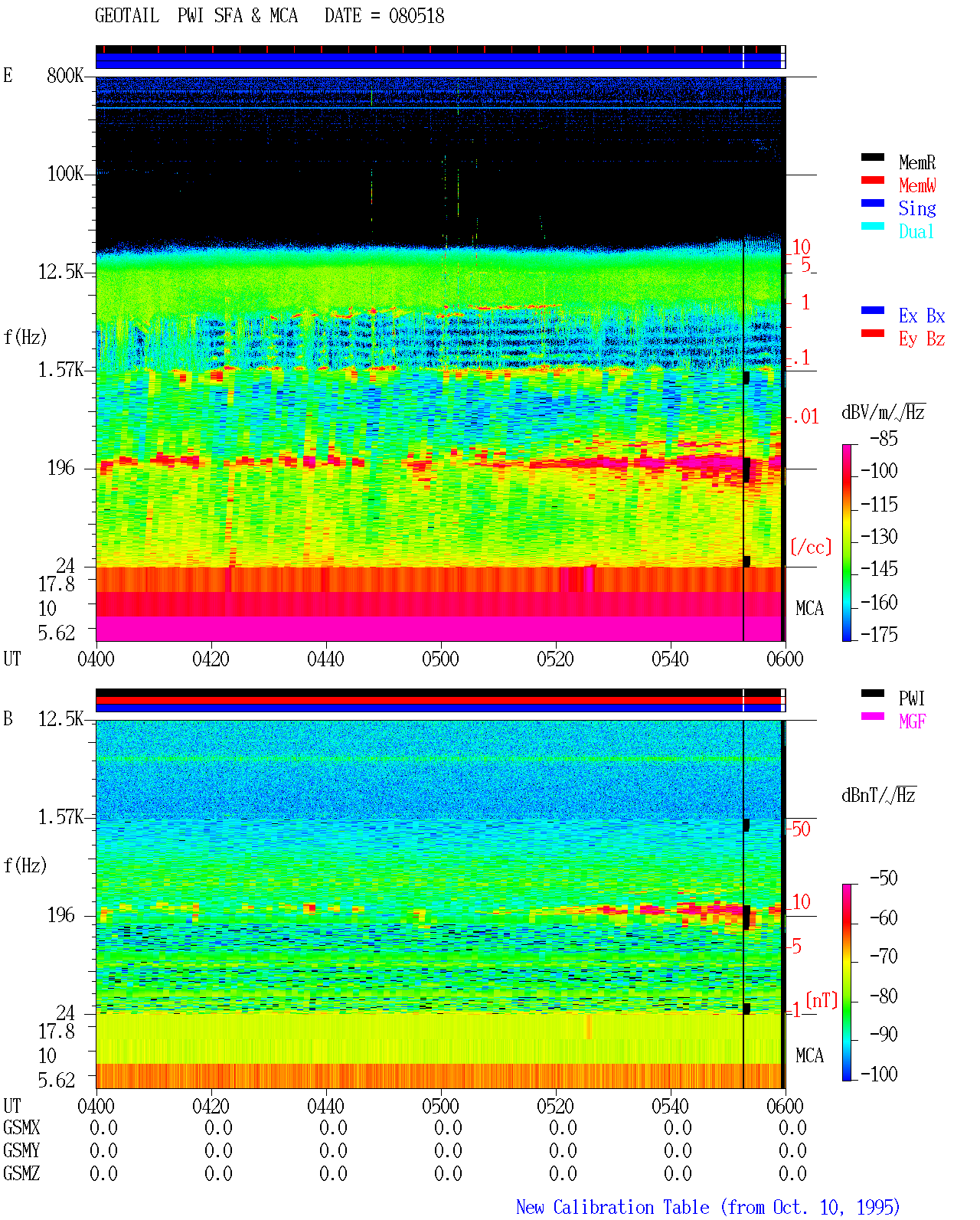Click the "100K" frequency label
Image resolution: width=980 pixels, height=1220 pixels.
[65, 174]
